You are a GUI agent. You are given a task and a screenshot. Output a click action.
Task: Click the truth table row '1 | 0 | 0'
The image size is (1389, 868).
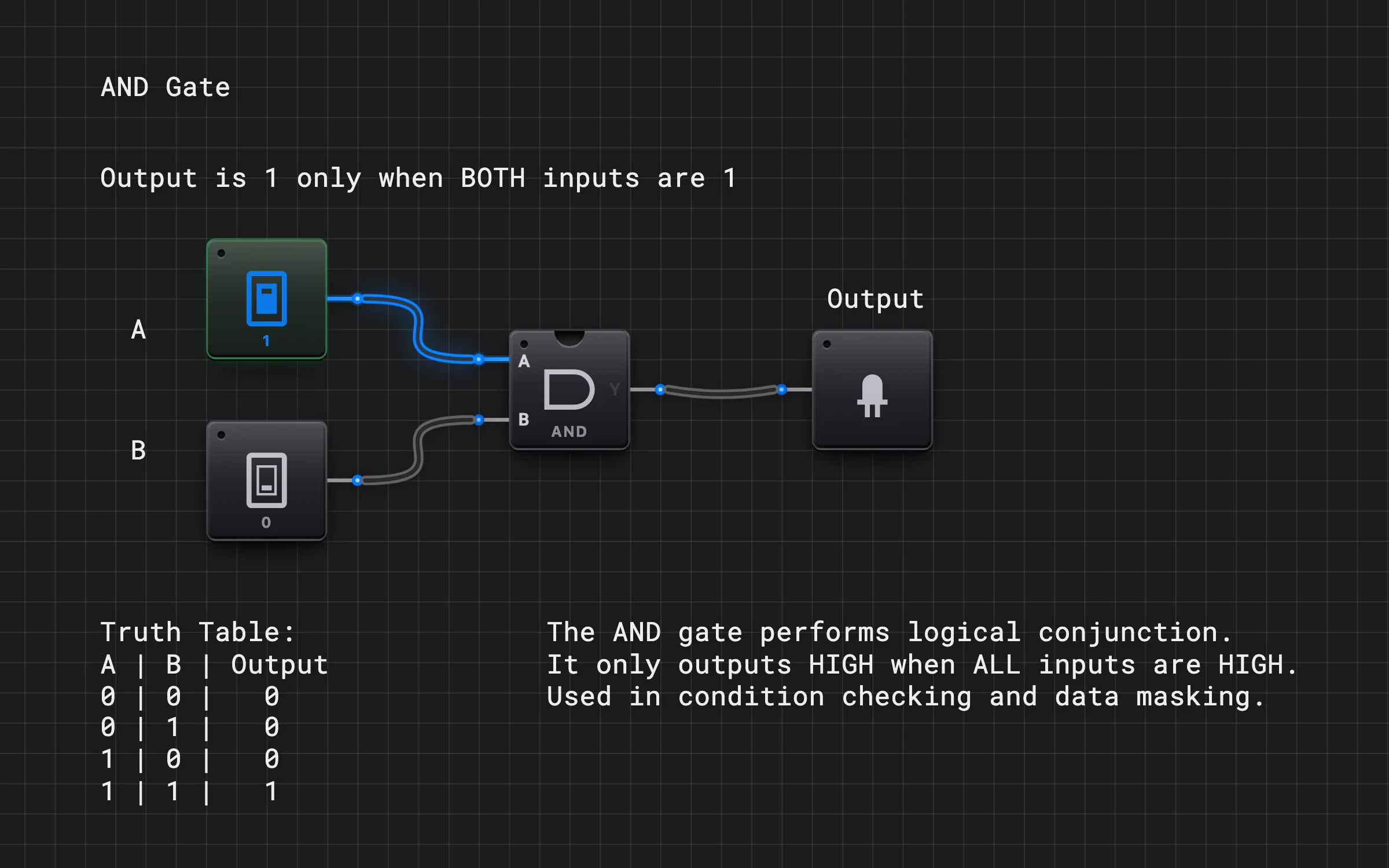(190, 759)
